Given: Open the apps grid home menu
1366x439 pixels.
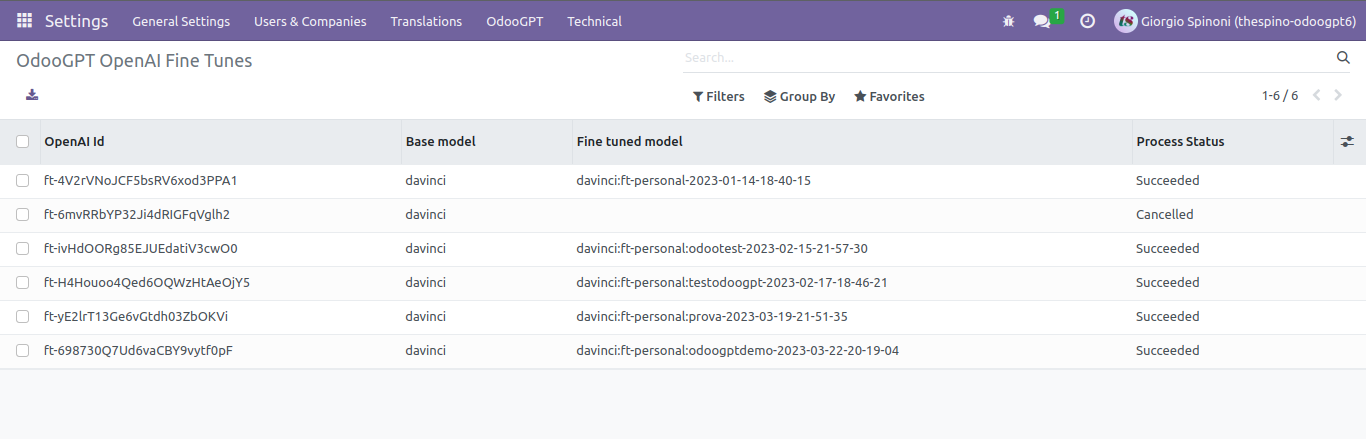Looking at the screenshot, I should [24, 21].
